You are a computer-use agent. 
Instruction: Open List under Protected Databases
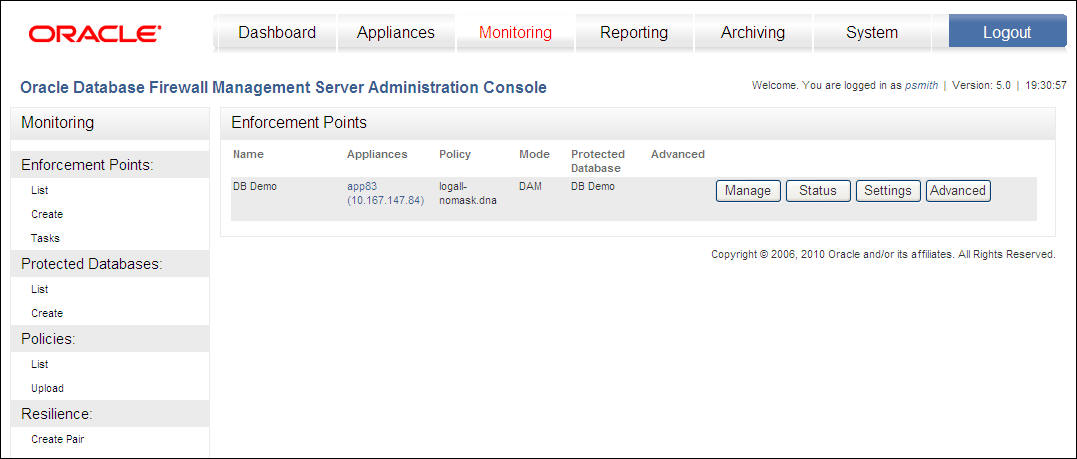pyautogui.click(x=40, y=289)
